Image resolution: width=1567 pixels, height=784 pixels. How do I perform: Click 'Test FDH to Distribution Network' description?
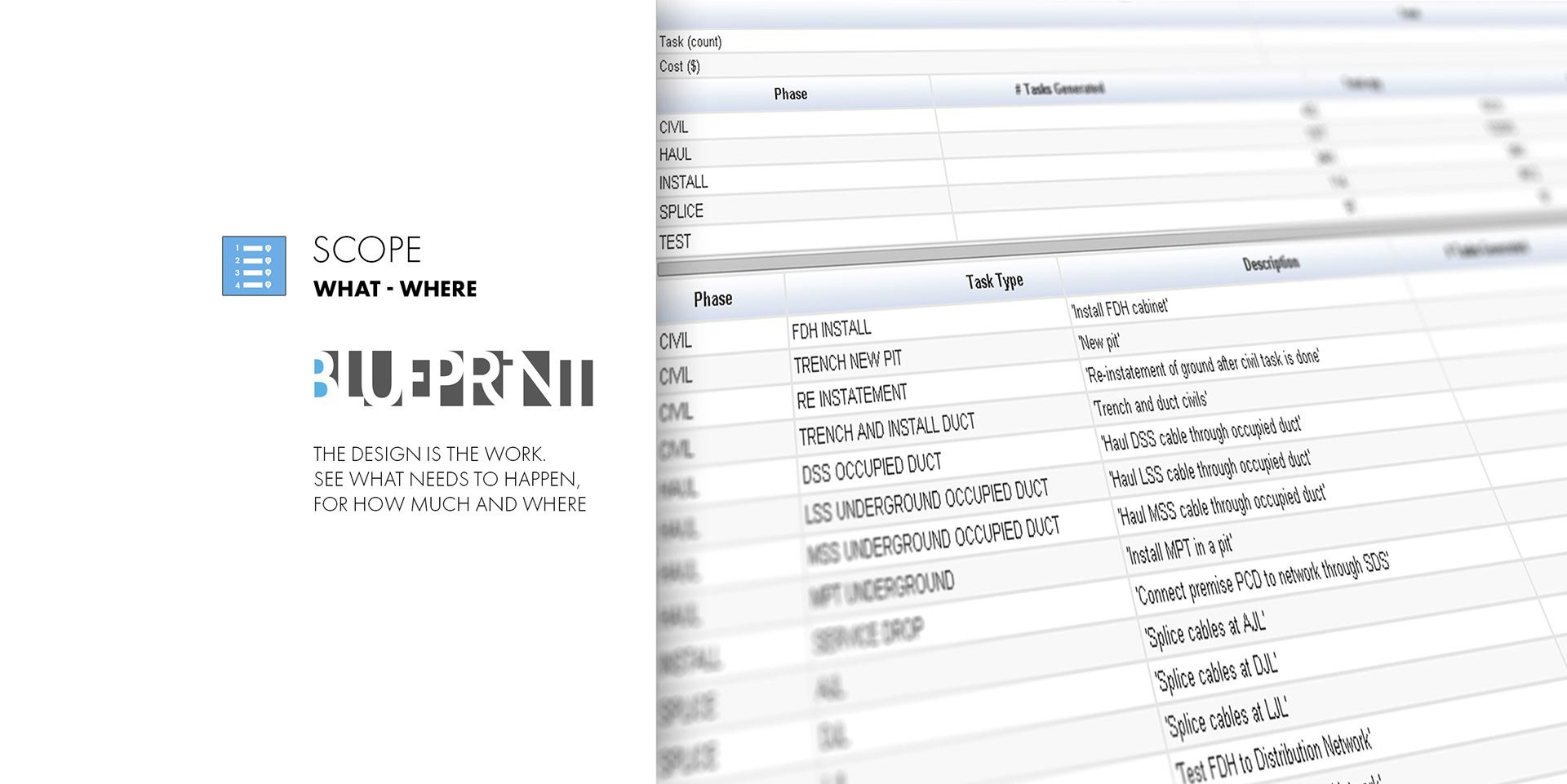coord(1274,758)
